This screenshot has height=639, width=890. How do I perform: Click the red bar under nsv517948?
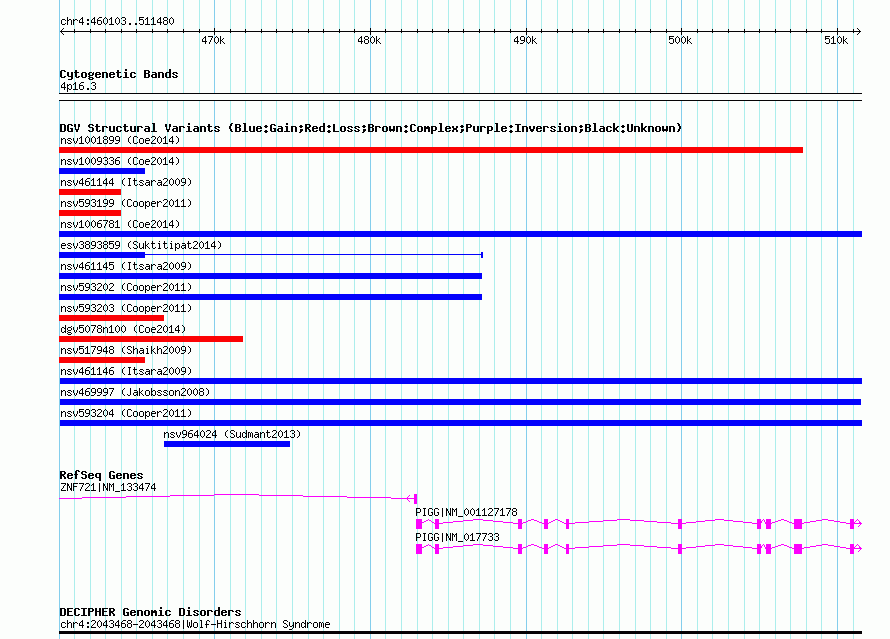pos(102,360)
